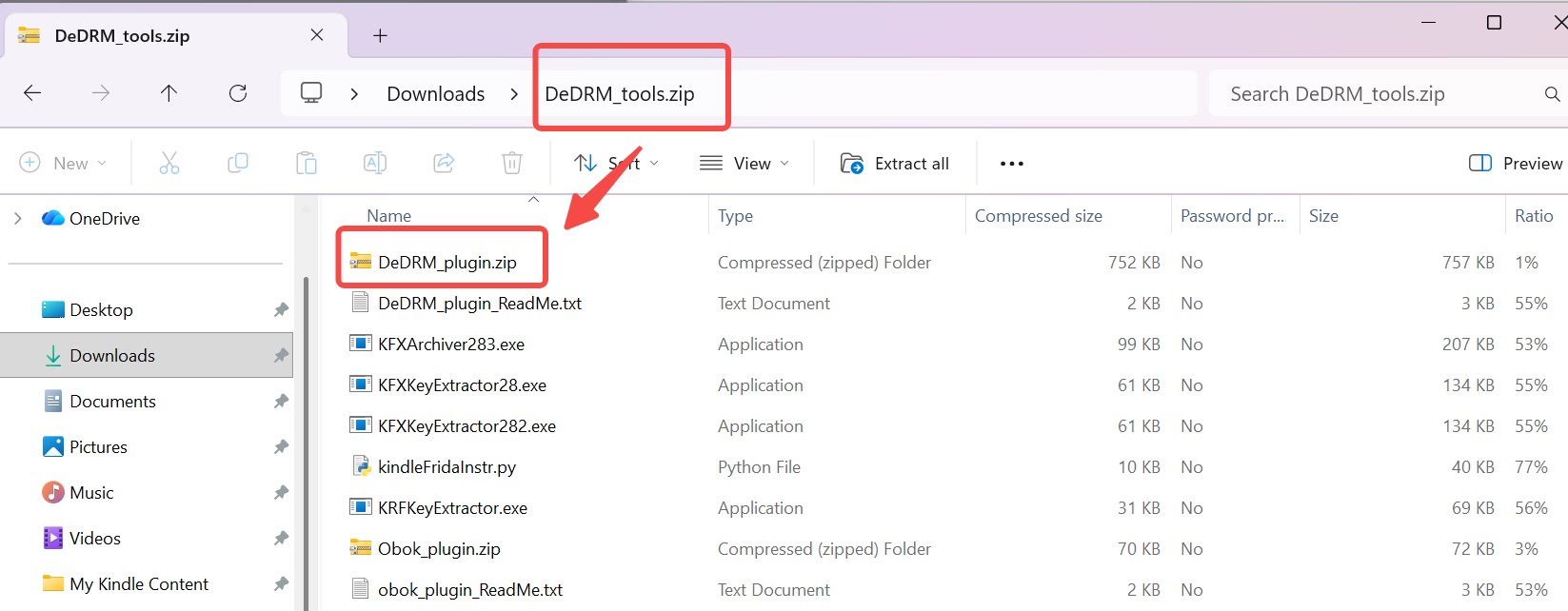Image resolution: width=1568 pixels, height=611 pixels.
Task: Go back with the left arrow button
Action: (x=32, y=93)
